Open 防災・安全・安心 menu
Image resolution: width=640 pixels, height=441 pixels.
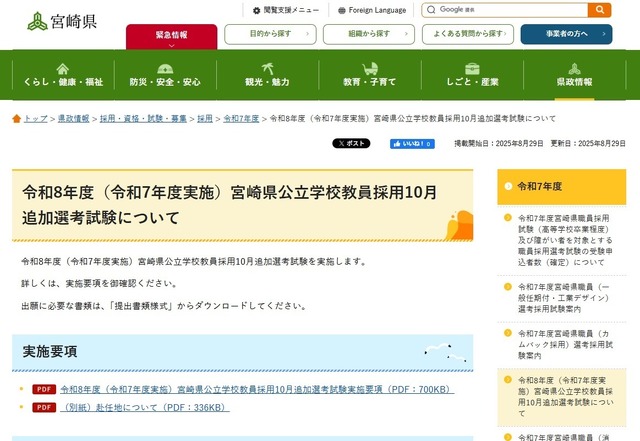tap(165, 75)
